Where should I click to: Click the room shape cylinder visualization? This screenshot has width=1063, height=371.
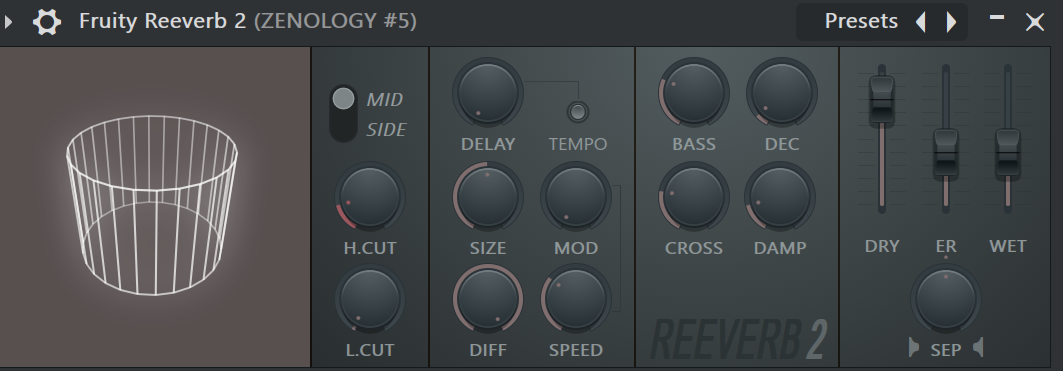tap(152, 205)
